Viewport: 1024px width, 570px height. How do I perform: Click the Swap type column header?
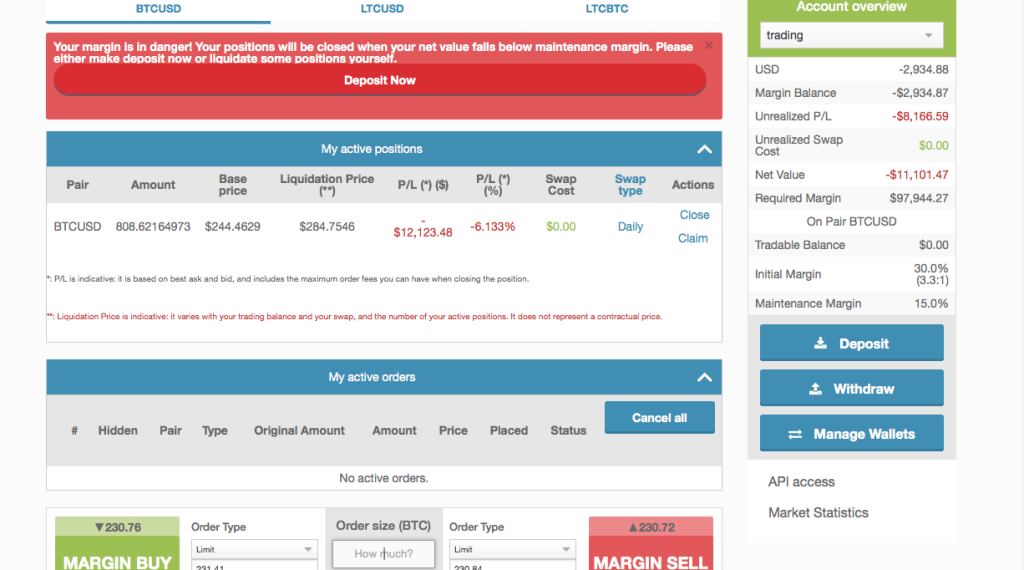point(630,185)
